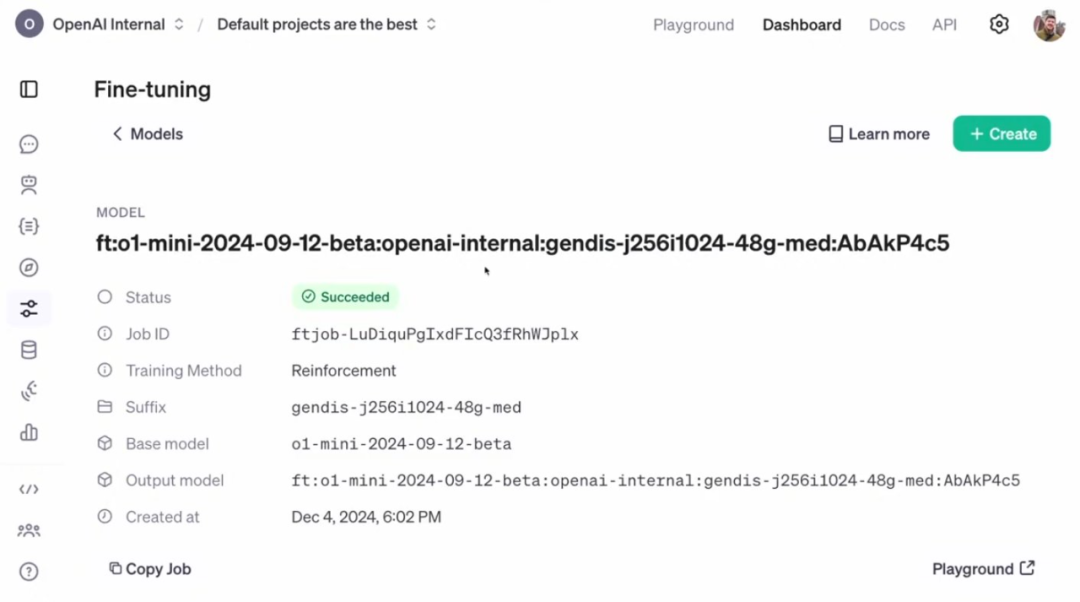Open the Usage bar chart icon
The width and height of the screenshot is (1080, 602).
[29, 433]
